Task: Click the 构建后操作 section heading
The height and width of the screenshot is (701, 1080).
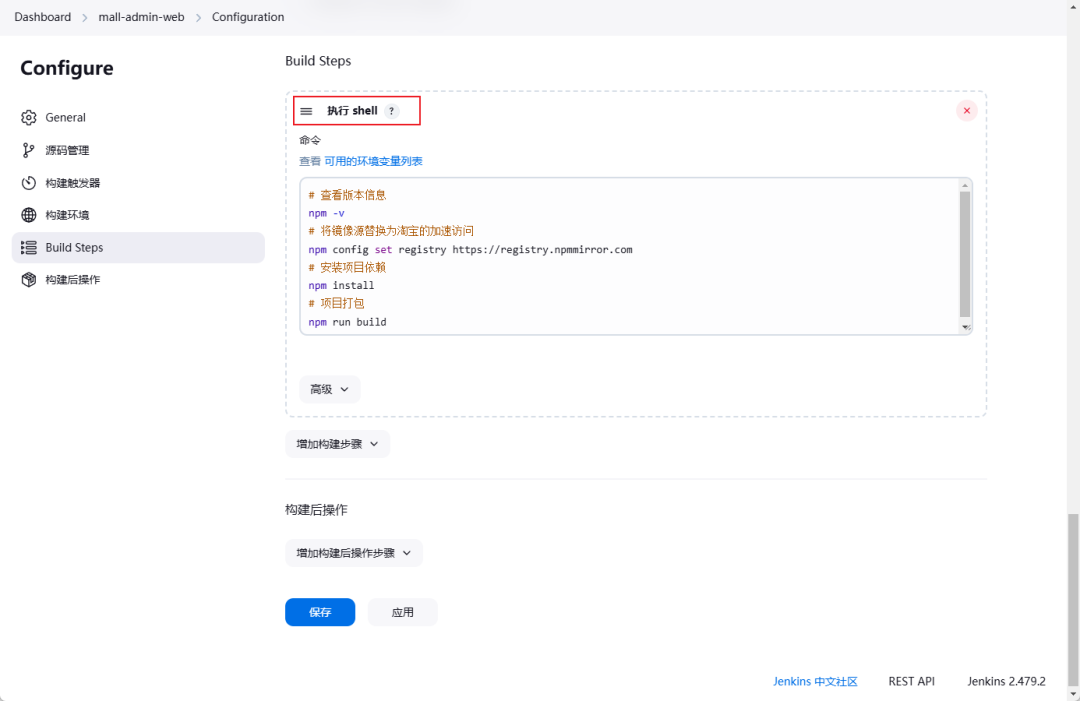Action: 316,510
